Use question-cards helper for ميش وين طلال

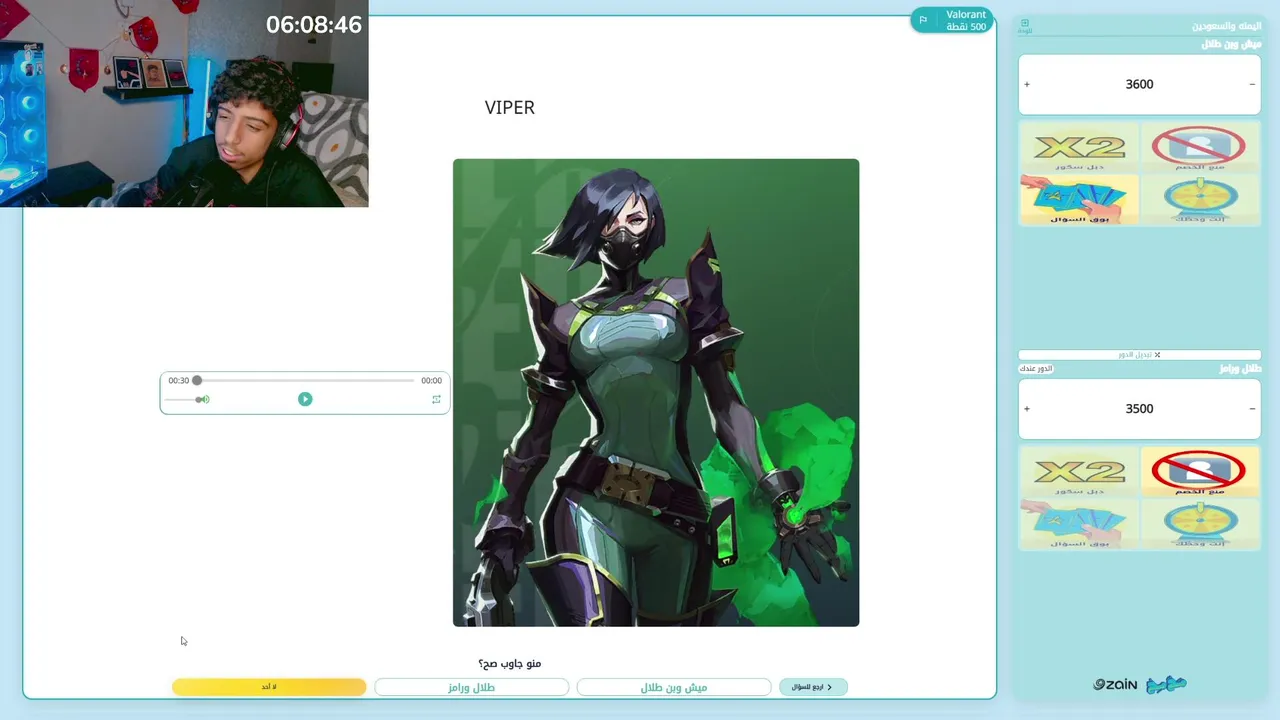pyautogui.click(x=1079, y=199)
